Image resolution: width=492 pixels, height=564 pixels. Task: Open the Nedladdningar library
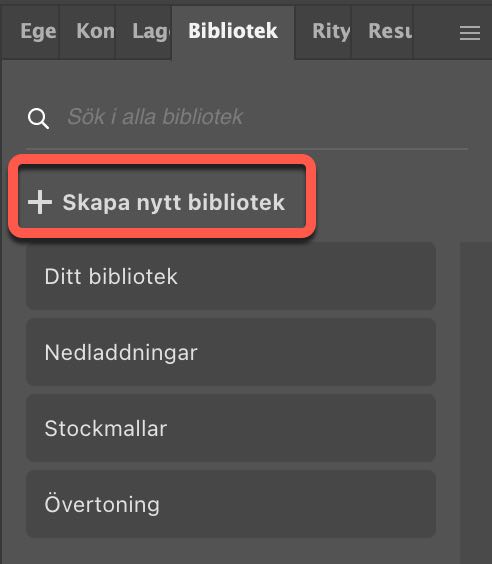(231, 352)
